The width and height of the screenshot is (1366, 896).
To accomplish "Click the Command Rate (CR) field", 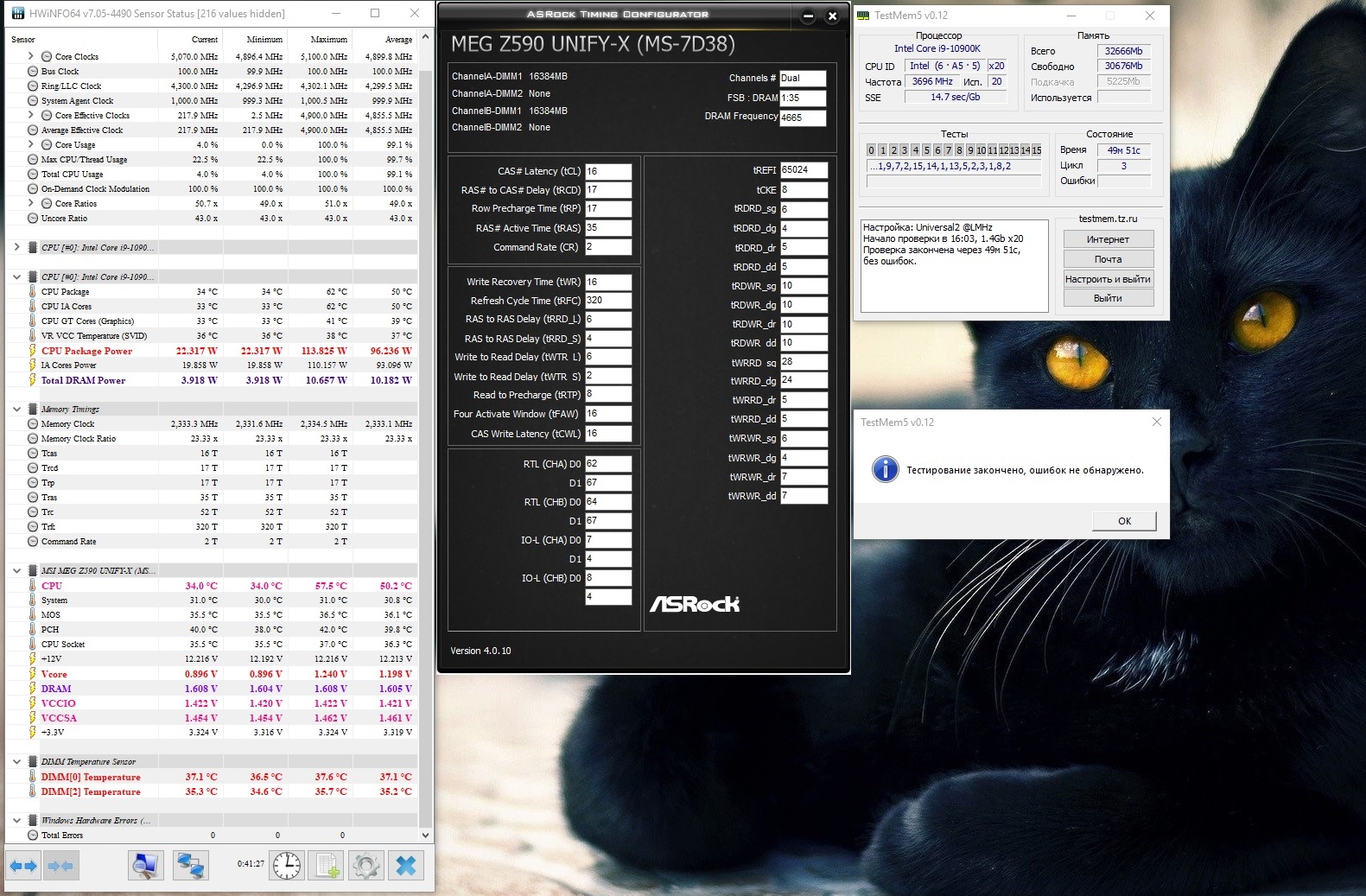I will (x=608, y=247).
